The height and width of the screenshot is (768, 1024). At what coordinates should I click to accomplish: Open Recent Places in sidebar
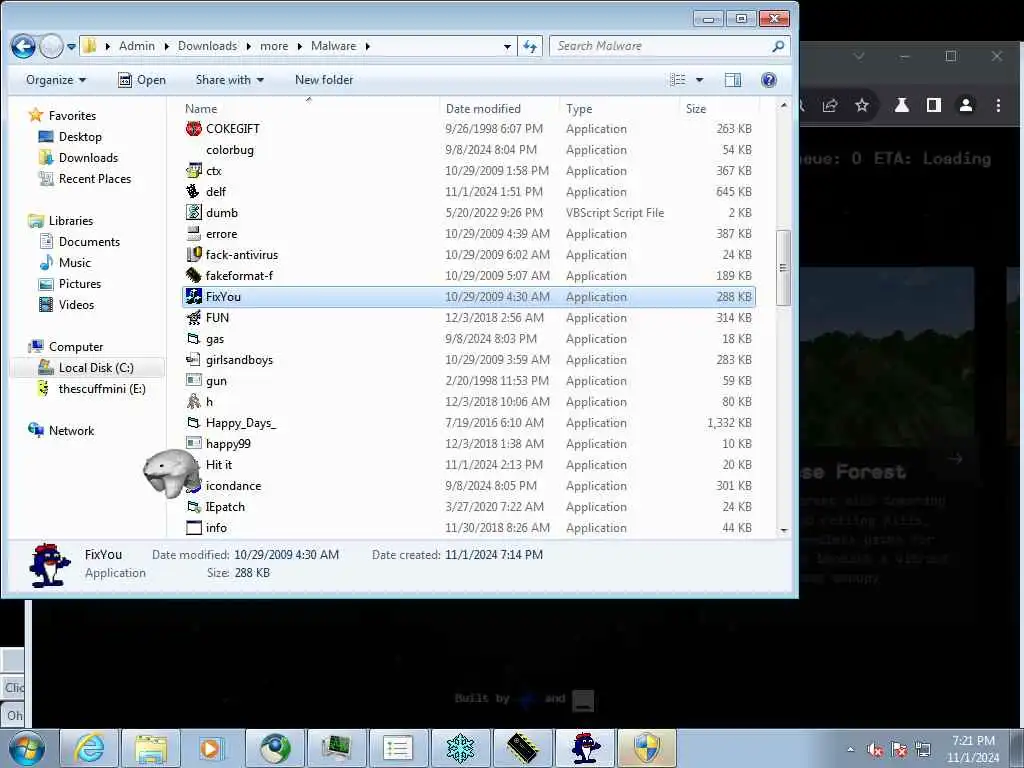coord(95,178)
